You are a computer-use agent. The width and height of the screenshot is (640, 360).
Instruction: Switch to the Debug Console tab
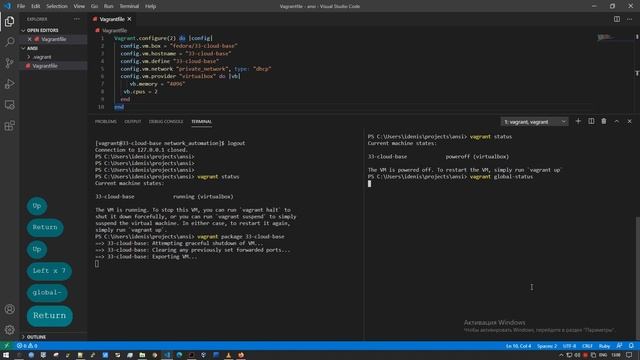pos(166,121)
